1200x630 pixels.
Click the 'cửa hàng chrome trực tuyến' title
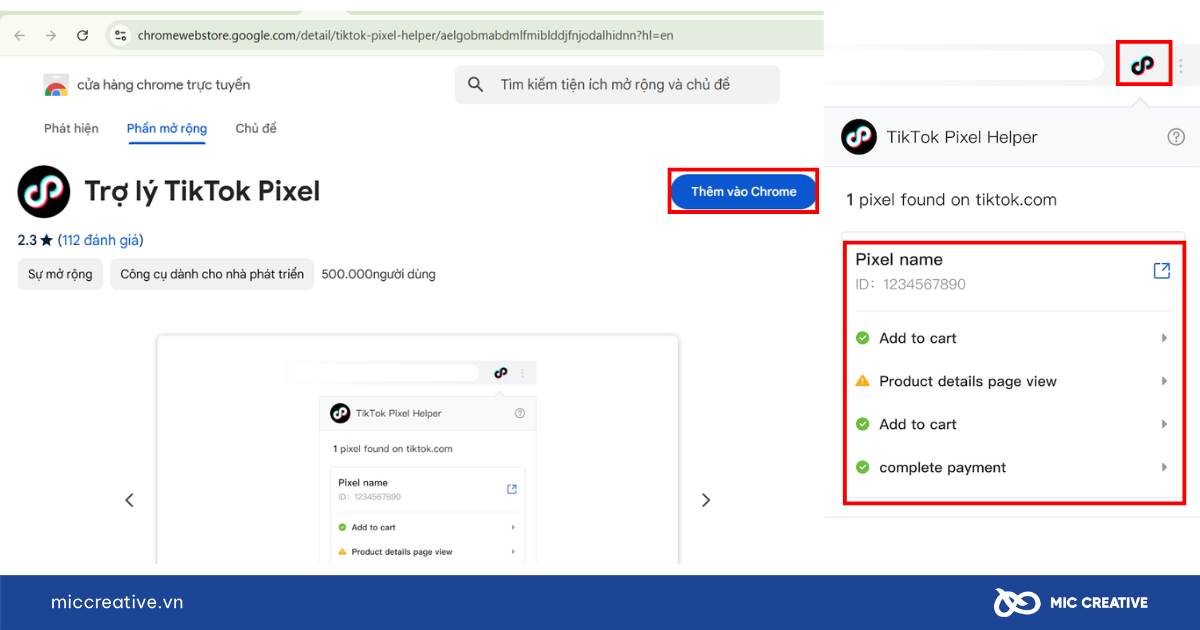[164, 85]
